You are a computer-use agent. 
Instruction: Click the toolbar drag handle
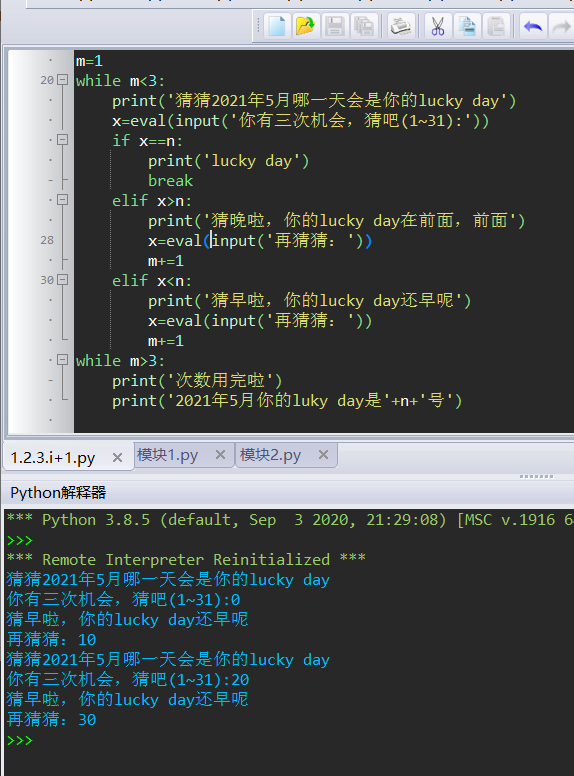point(258,26)
